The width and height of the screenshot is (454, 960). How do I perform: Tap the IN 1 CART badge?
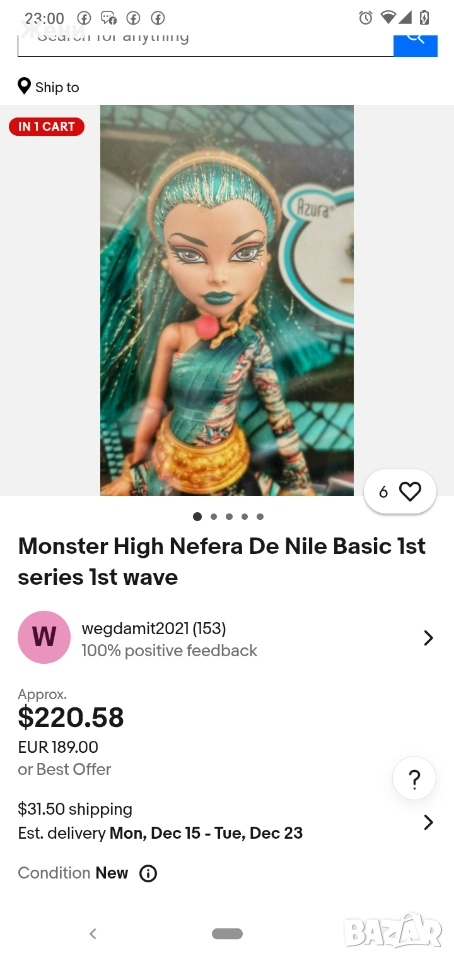point(47,127)
